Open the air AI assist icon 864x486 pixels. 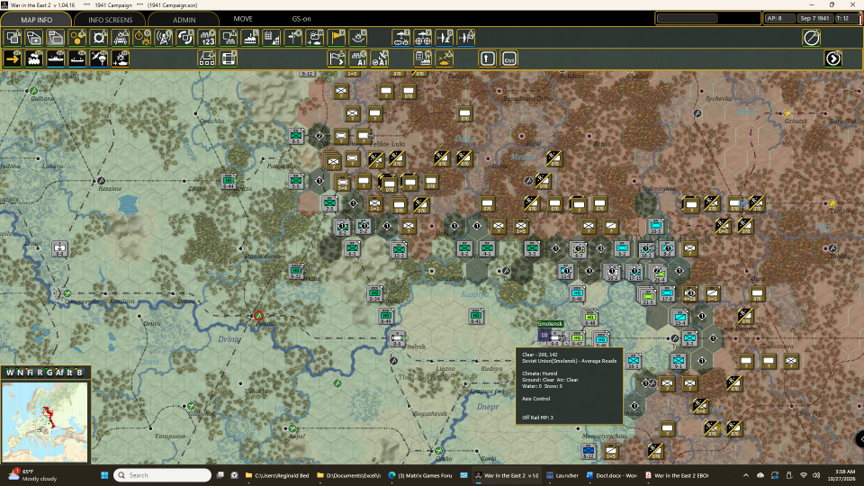(380, 58)
